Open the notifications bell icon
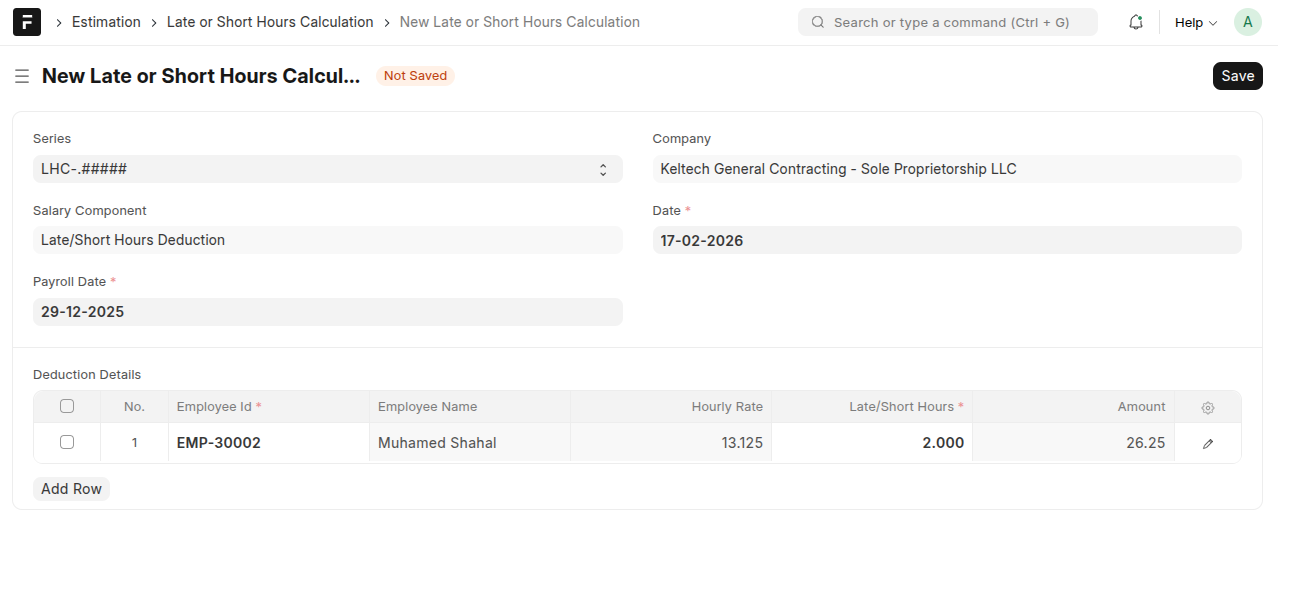Viewport: 1291px width, 616px height. (1135, 22)
